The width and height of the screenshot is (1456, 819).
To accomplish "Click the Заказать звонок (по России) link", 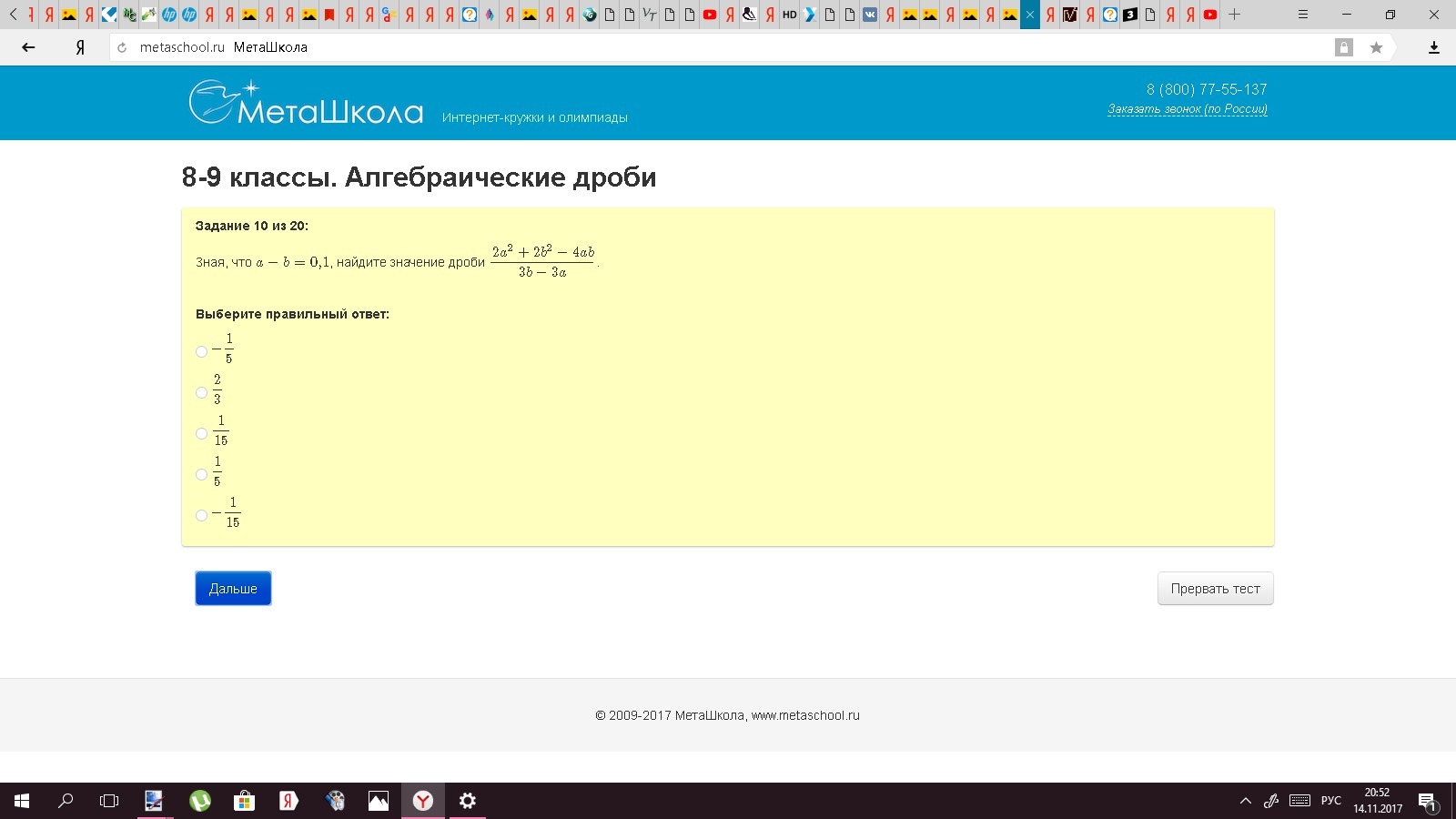I will point(1188,109).
